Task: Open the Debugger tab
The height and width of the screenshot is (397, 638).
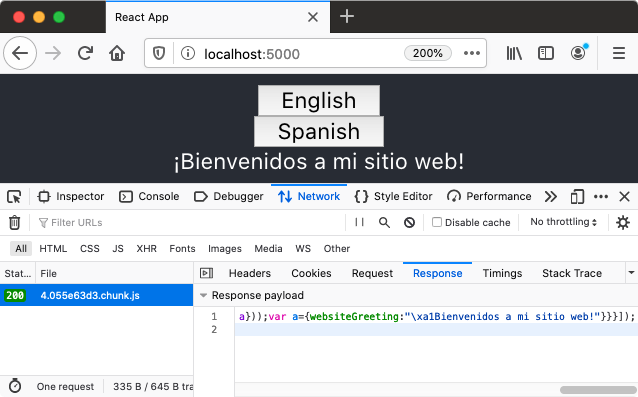Action: (x=229, y=197)
